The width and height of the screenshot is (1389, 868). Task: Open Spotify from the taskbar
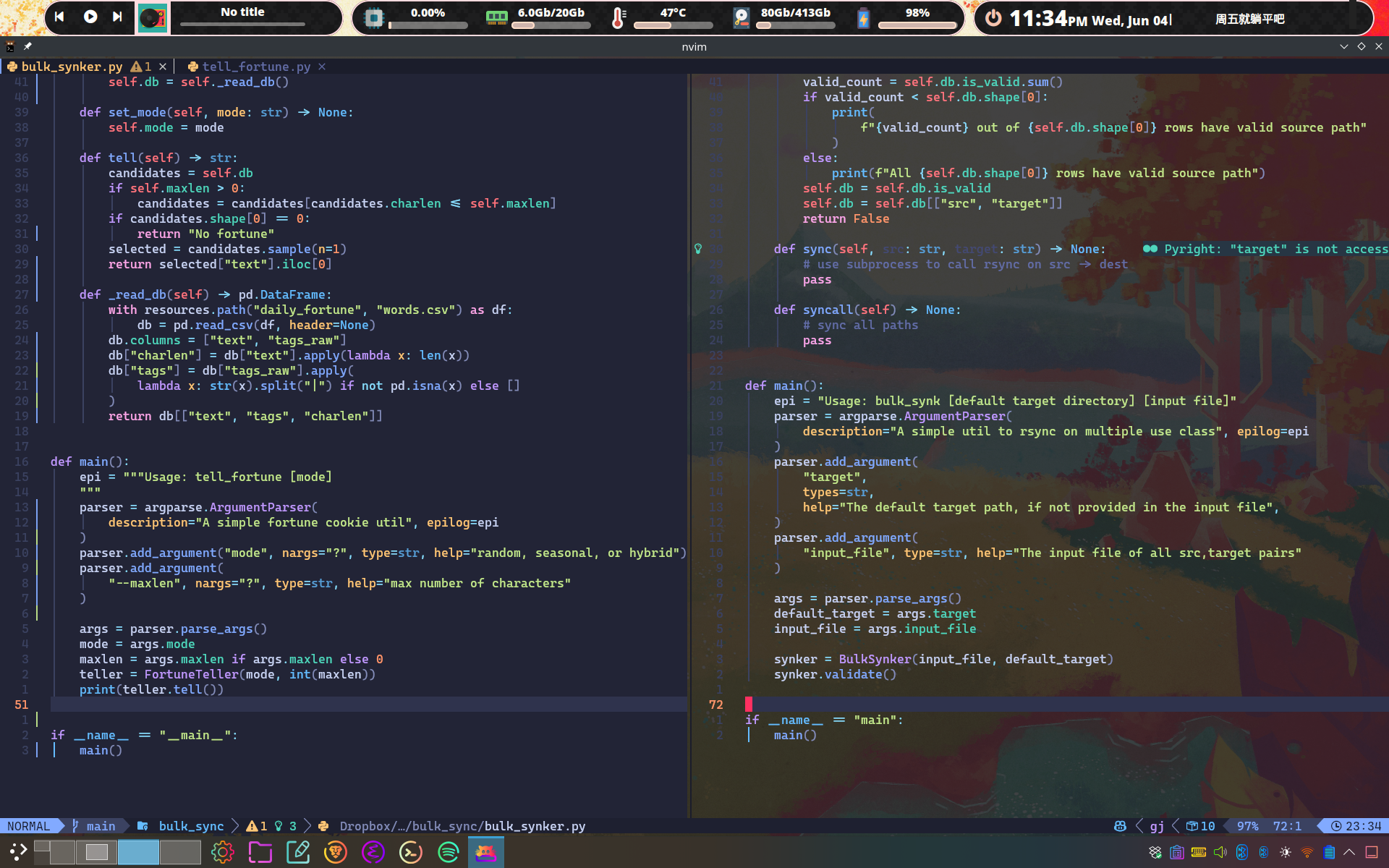449,852
